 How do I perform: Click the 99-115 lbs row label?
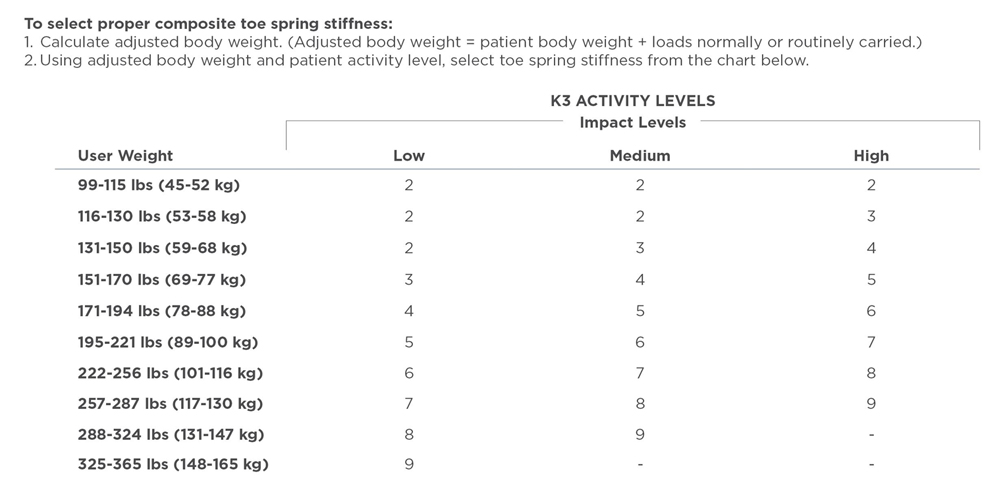click(158, 185)
